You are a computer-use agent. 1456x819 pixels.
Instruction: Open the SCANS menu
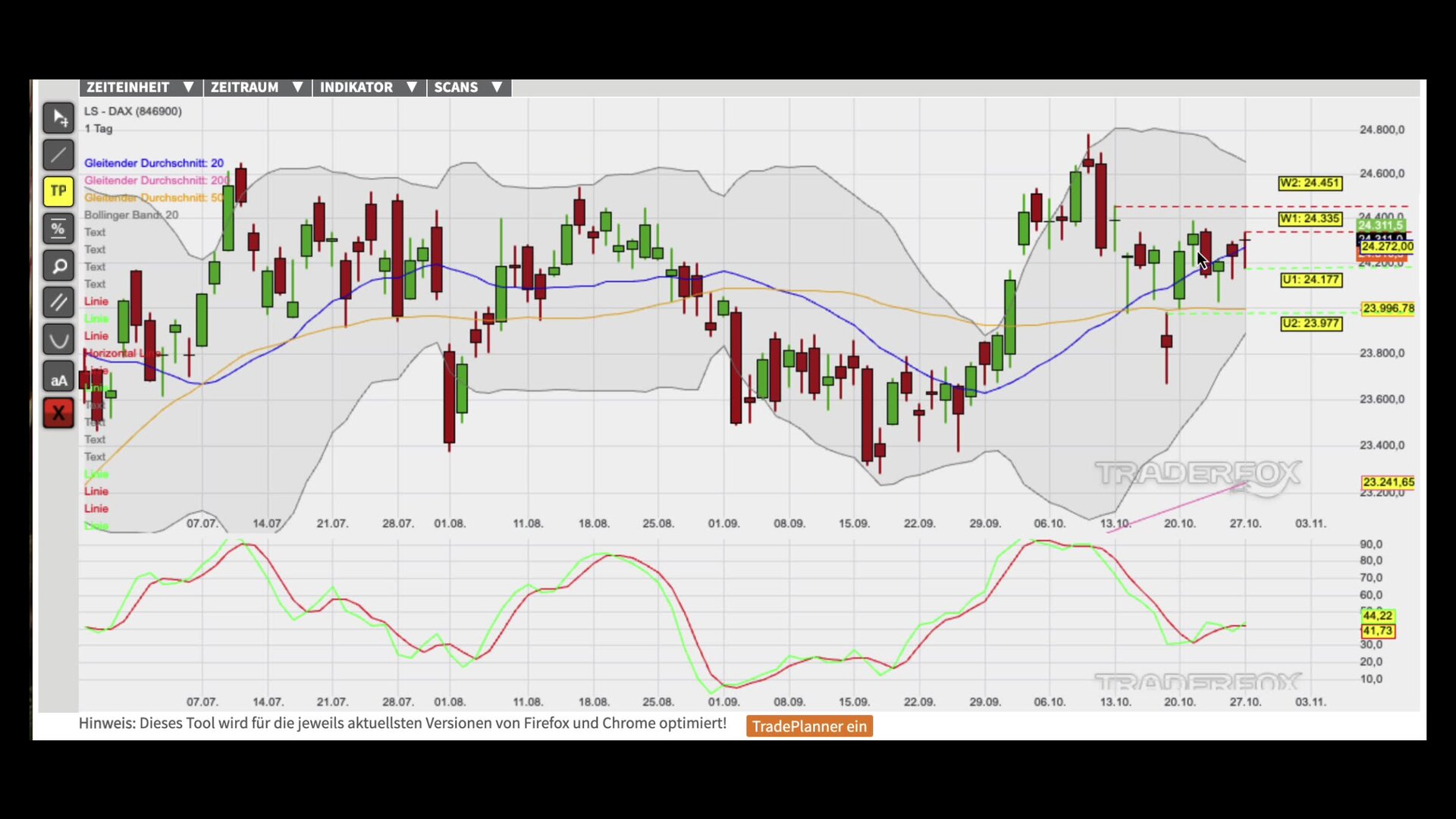click(468, 87)
